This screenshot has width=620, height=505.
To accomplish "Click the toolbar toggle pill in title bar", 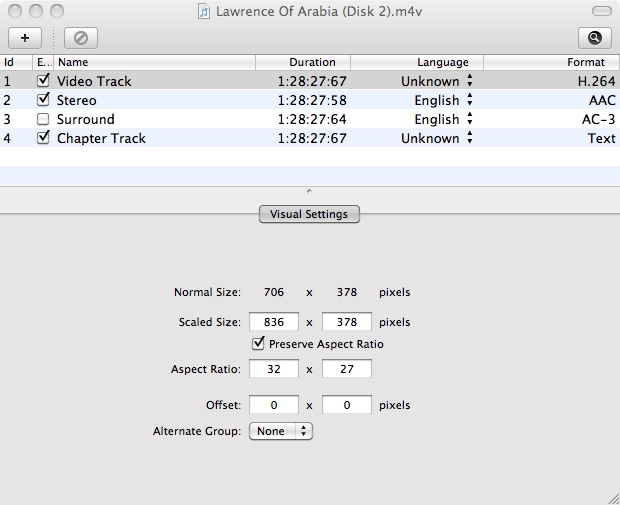I will [601, 11].
